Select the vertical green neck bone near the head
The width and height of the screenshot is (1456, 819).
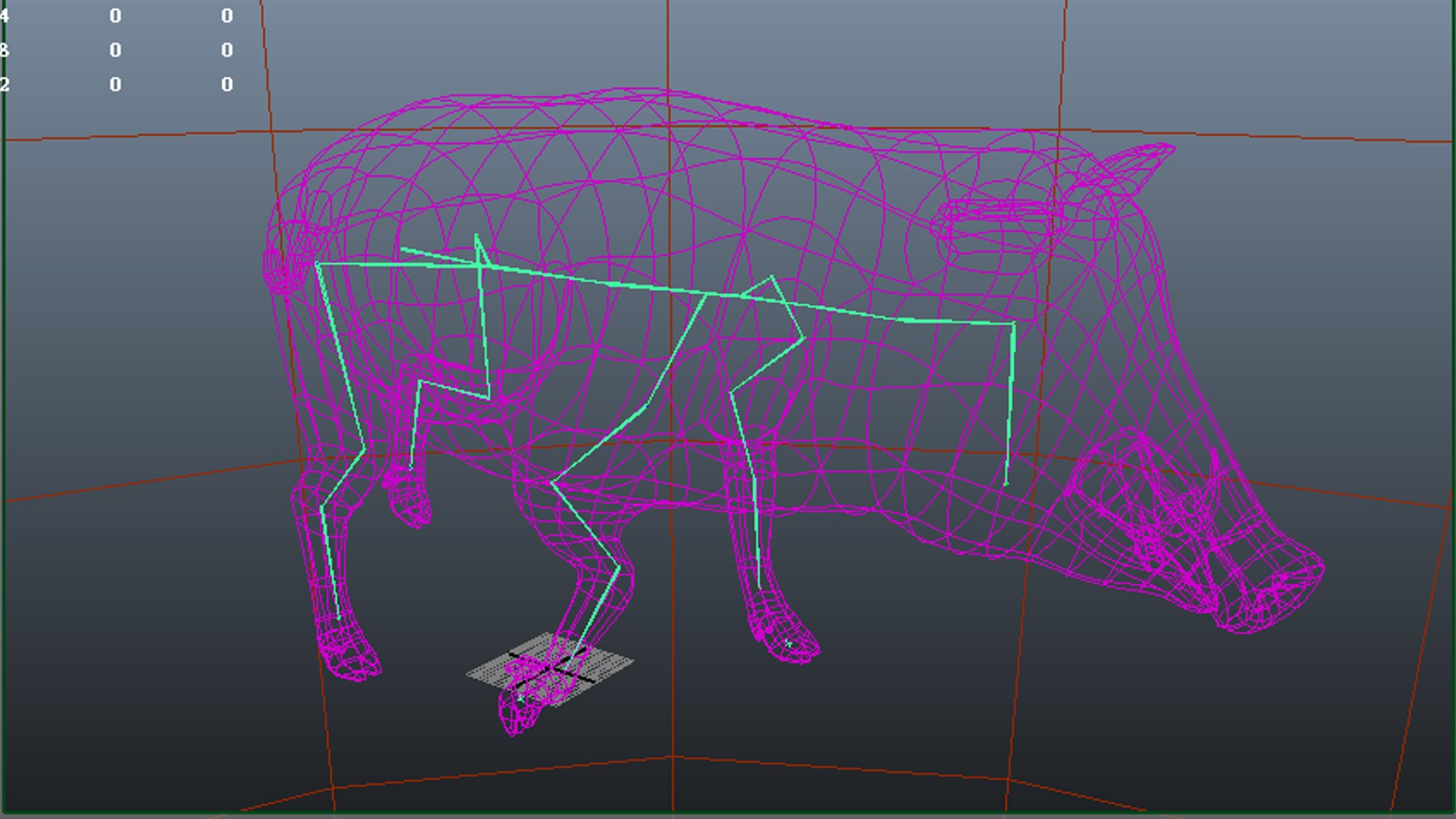[1011, 403]
